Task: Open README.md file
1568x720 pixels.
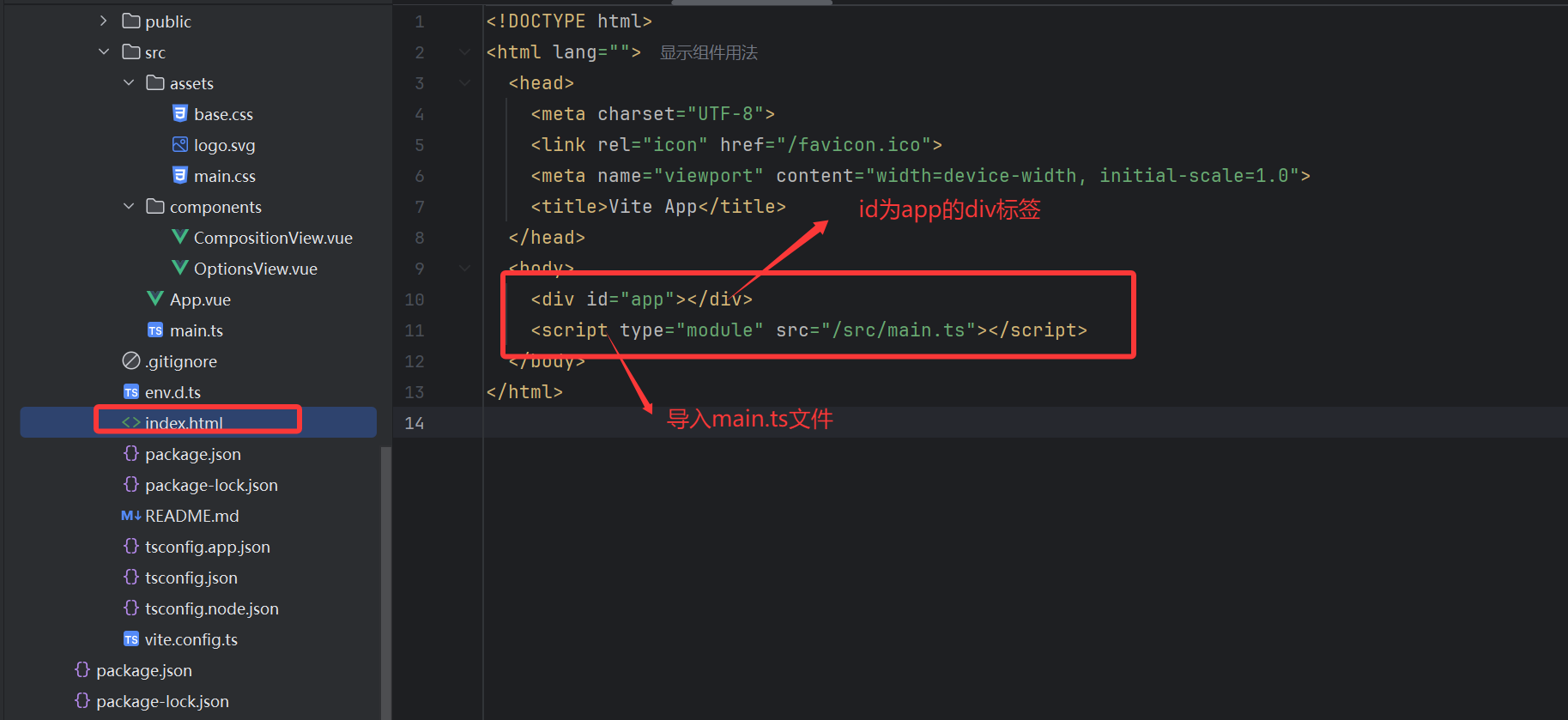Action: [192, 516]
